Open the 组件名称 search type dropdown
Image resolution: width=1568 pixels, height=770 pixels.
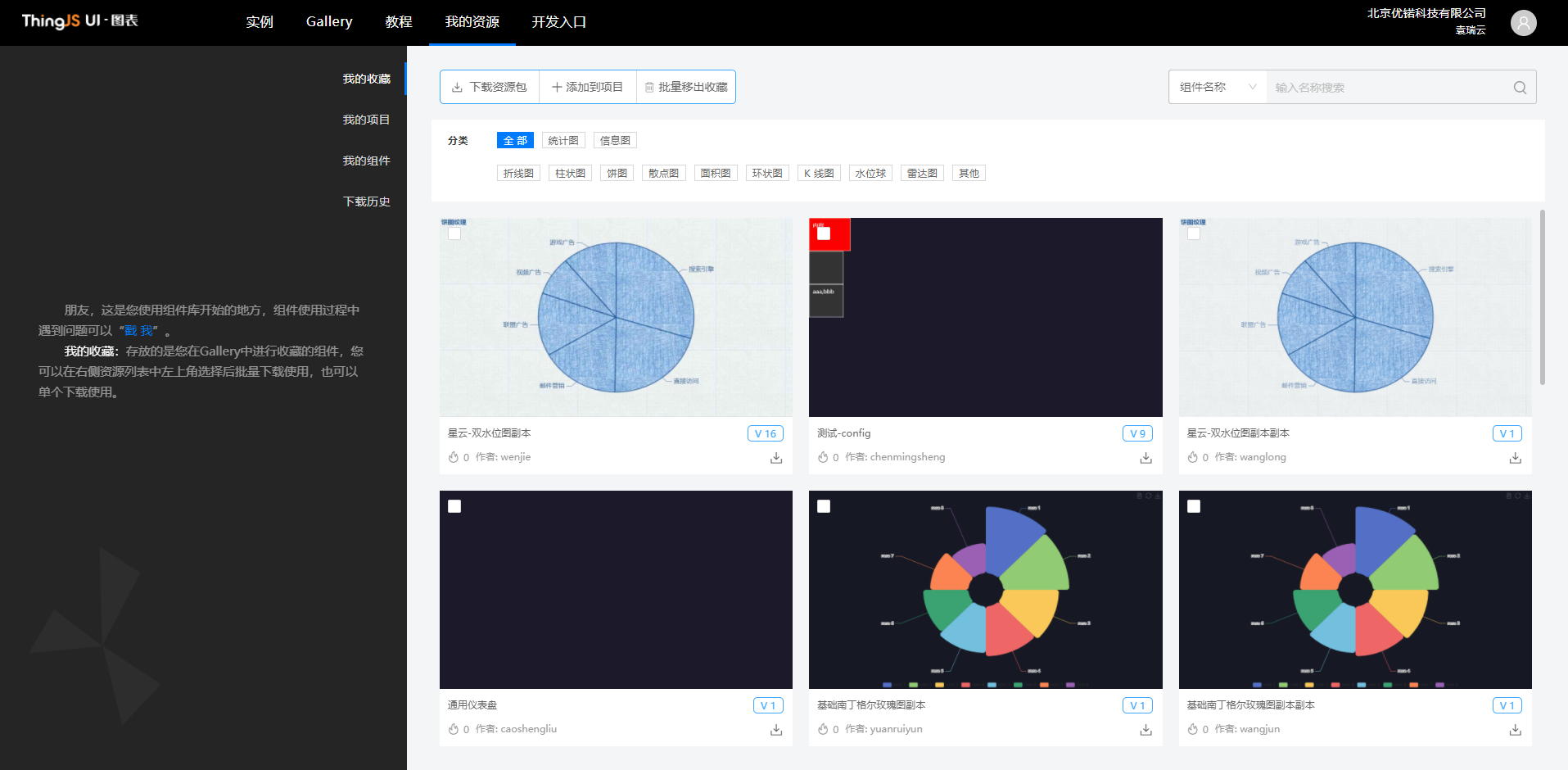[x=1218, y=87]
